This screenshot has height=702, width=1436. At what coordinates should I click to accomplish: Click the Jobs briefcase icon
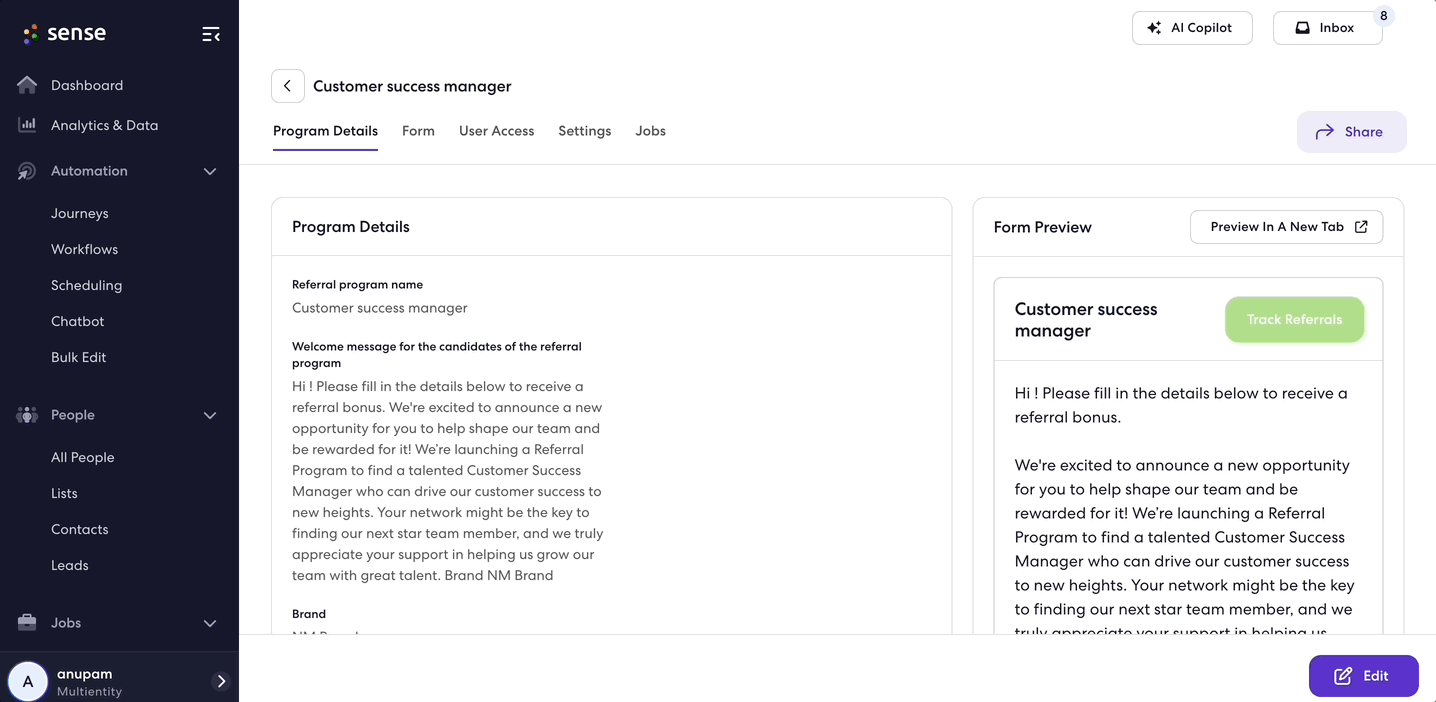pos(27,623)
